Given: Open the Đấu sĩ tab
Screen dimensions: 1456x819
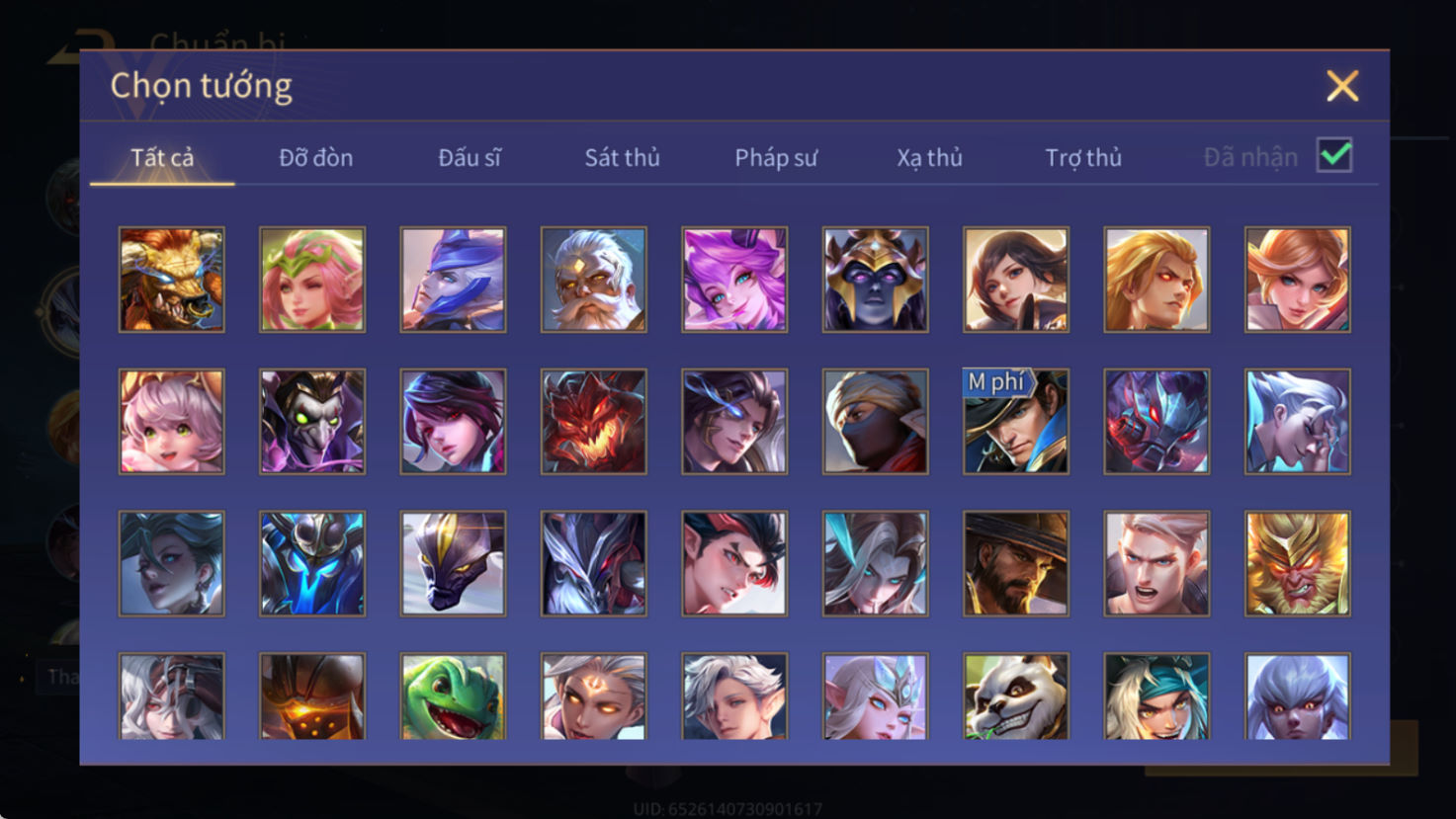Looking at the screenshot, I should click(x=470, y=157).
